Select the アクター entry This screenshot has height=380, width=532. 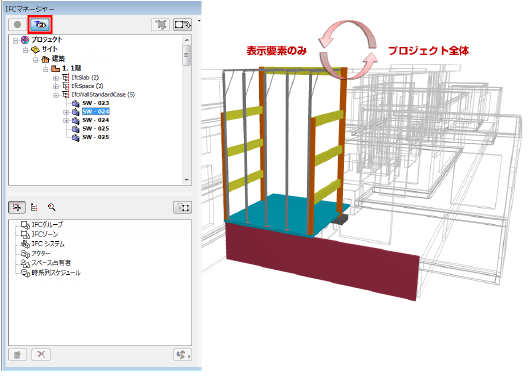coord(36,253)
